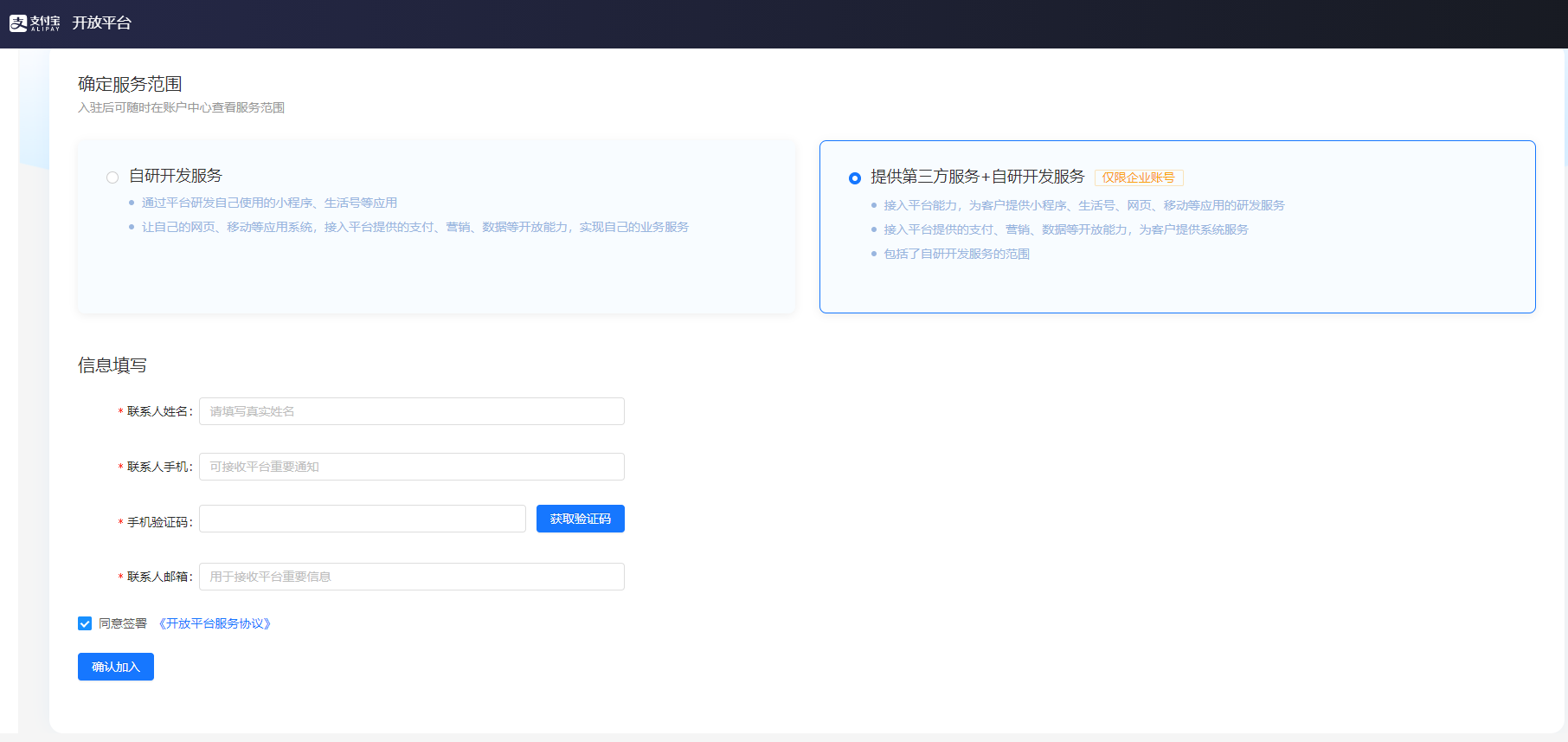1568x742 pixels.
Task: Focus the 联系人姓名 input field
Action: 411,411
